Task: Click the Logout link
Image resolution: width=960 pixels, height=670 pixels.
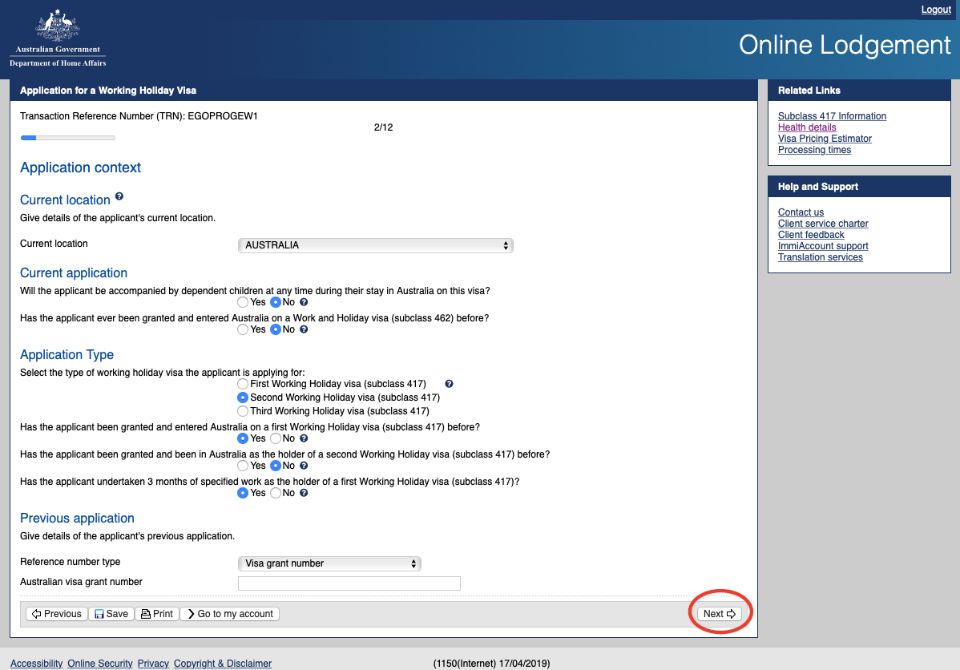Action: point(936,10)
